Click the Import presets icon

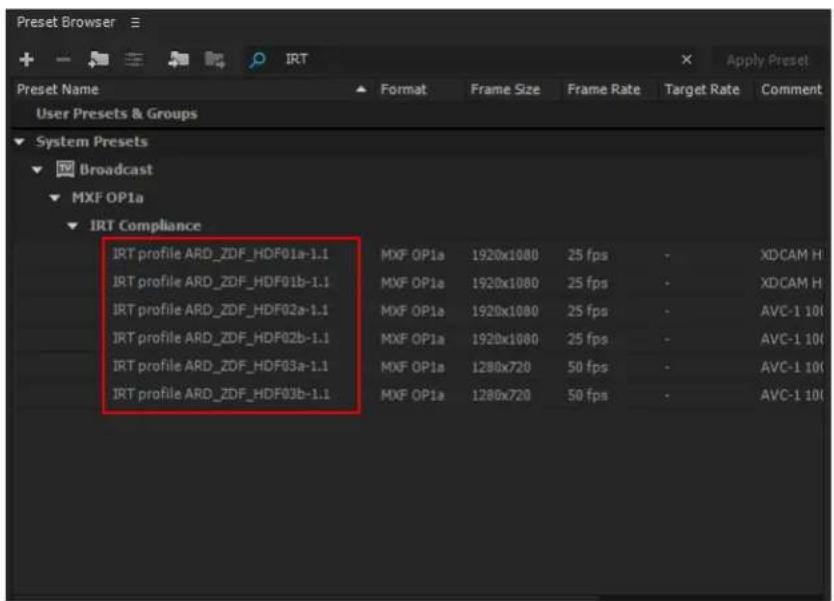pyautogui.click(x=178, y=59)
